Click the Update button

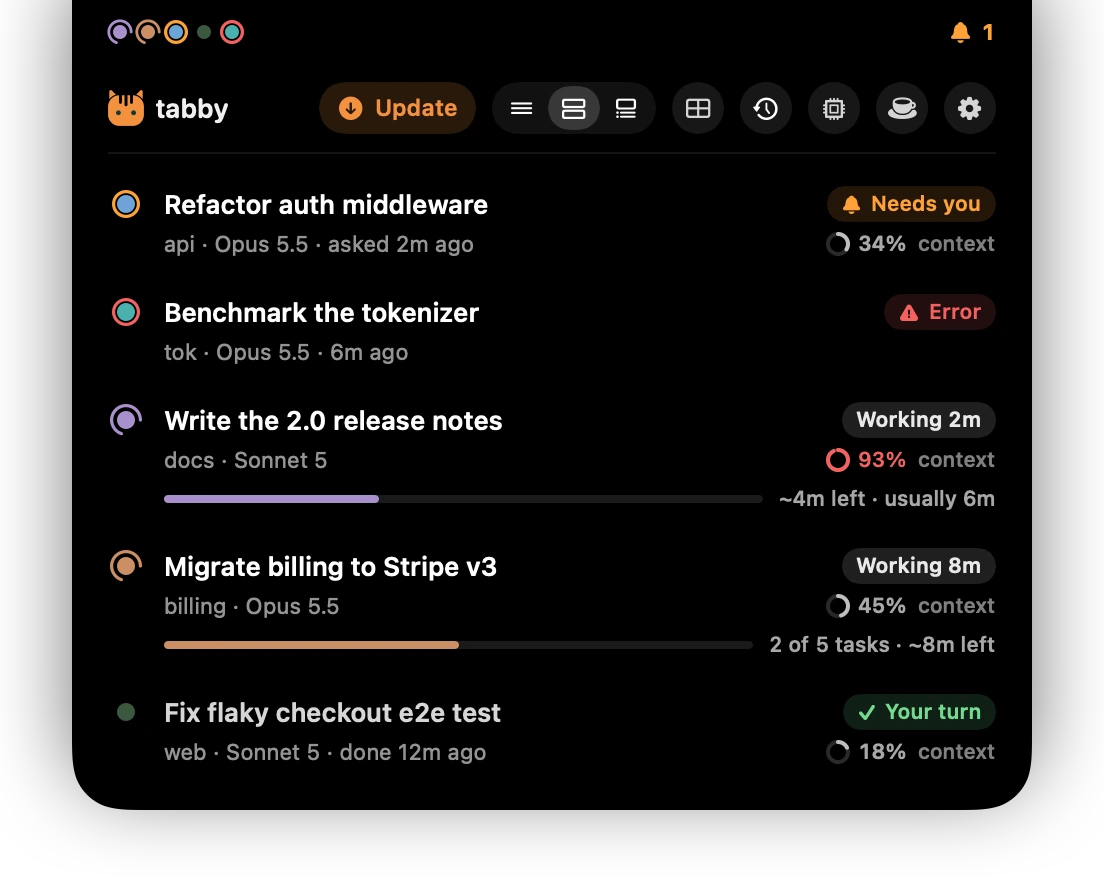click(x=398, y=108)
